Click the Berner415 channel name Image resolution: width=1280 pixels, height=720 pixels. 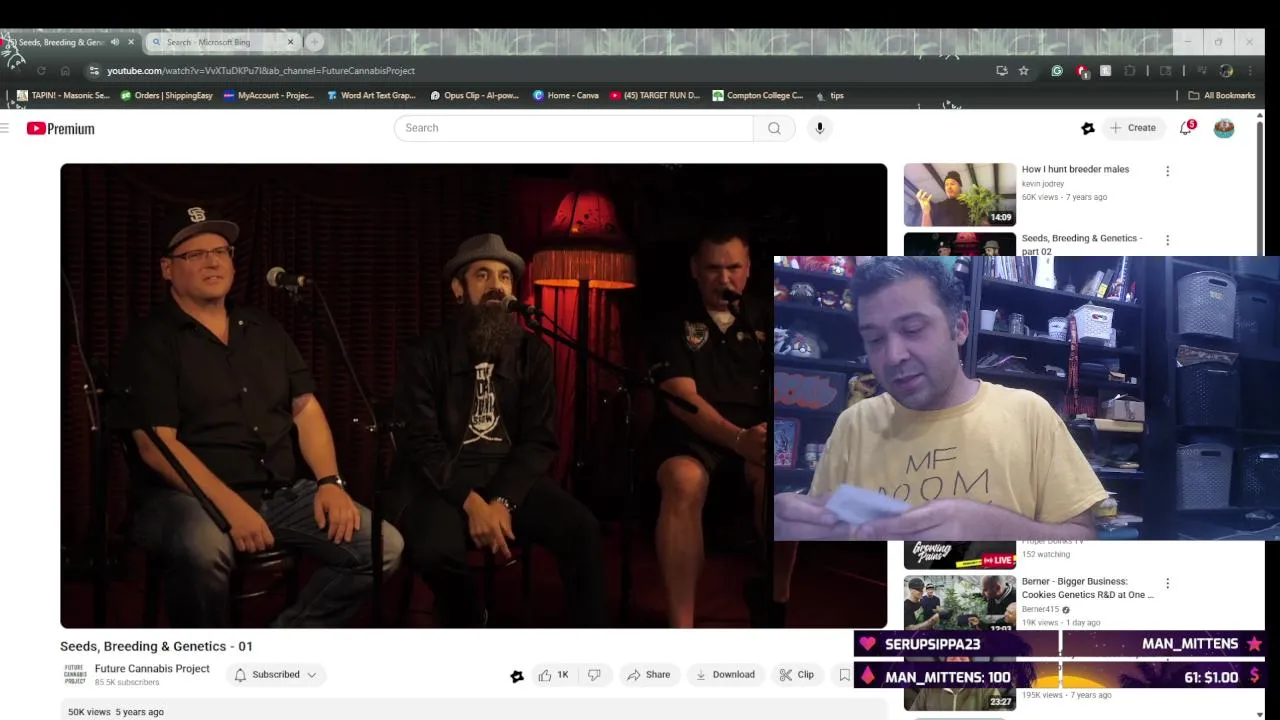(x=1040, y=609)
